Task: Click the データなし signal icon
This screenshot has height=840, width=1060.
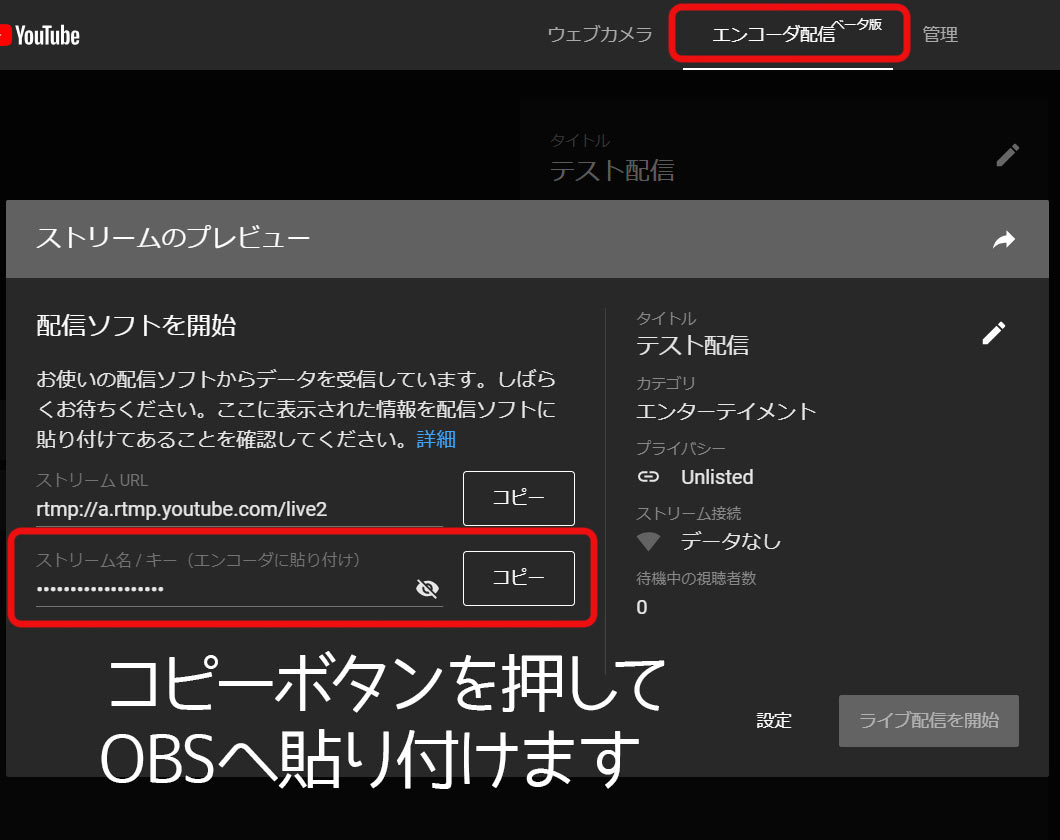Action: click(x=648, y=541)
